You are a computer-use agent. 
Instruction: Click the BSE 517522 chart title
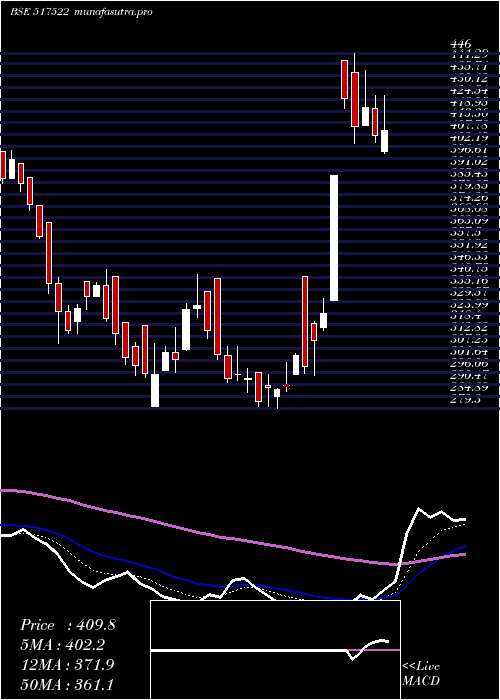pyautogui.click(x=39, y=12)
